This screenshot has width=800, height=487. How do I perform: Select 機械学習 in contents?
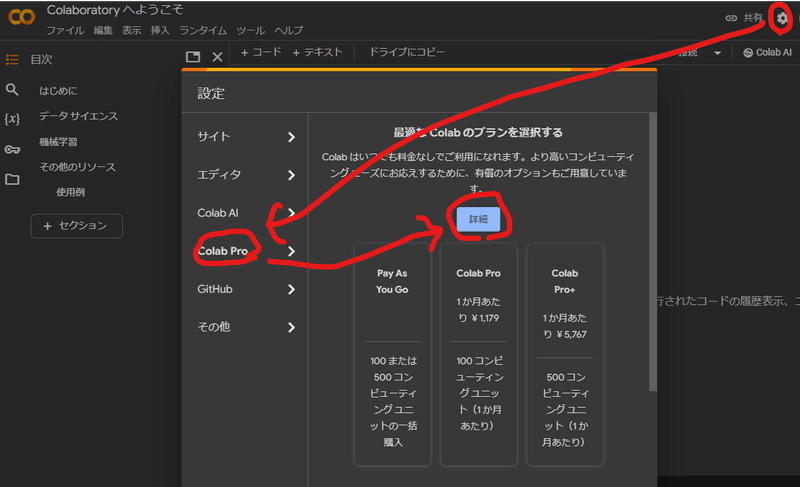58,142
